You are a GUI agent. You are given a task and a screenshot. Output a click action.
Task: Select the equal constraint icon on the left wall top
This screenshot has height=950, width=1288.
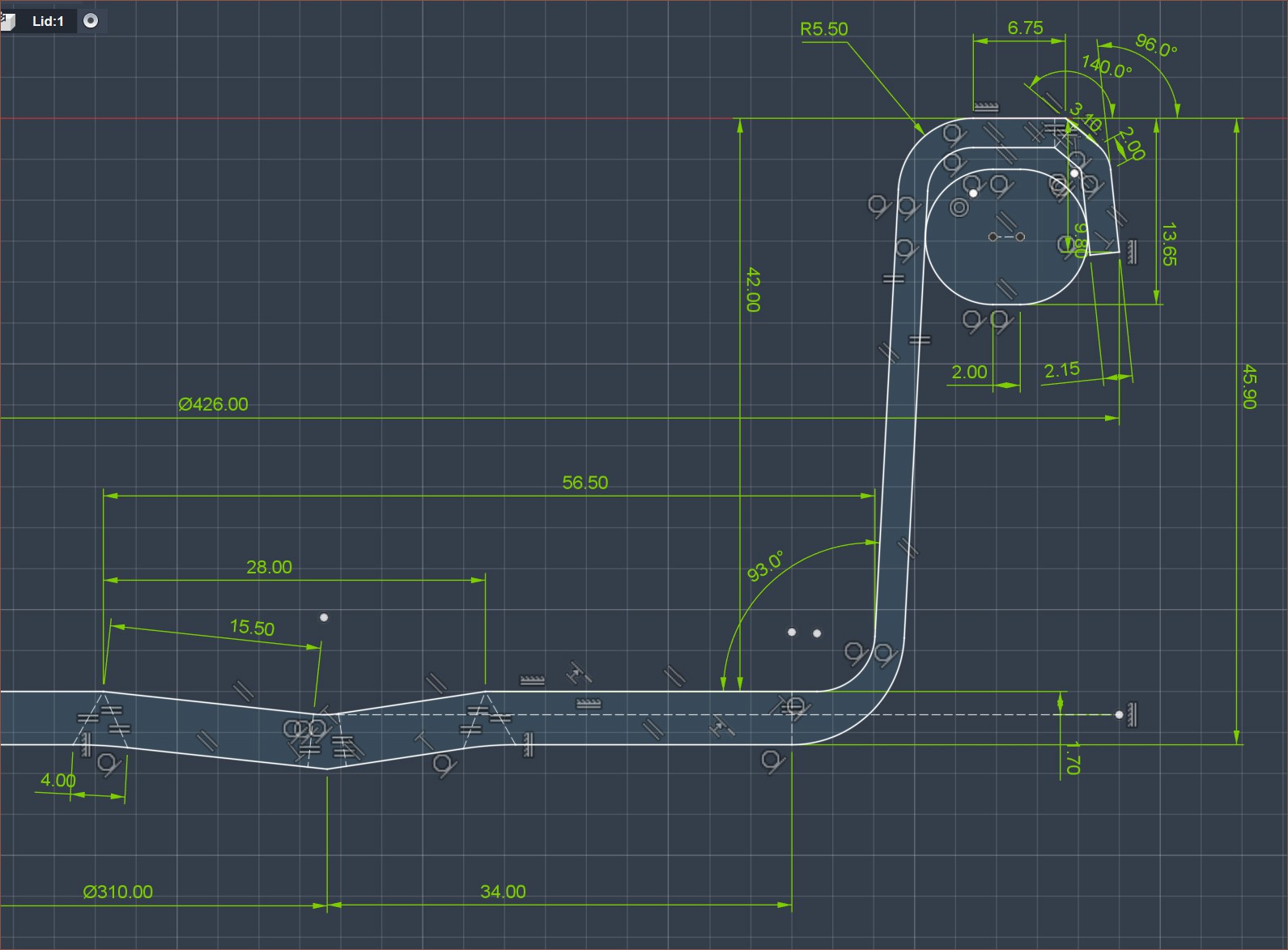(x=893, y=279)
